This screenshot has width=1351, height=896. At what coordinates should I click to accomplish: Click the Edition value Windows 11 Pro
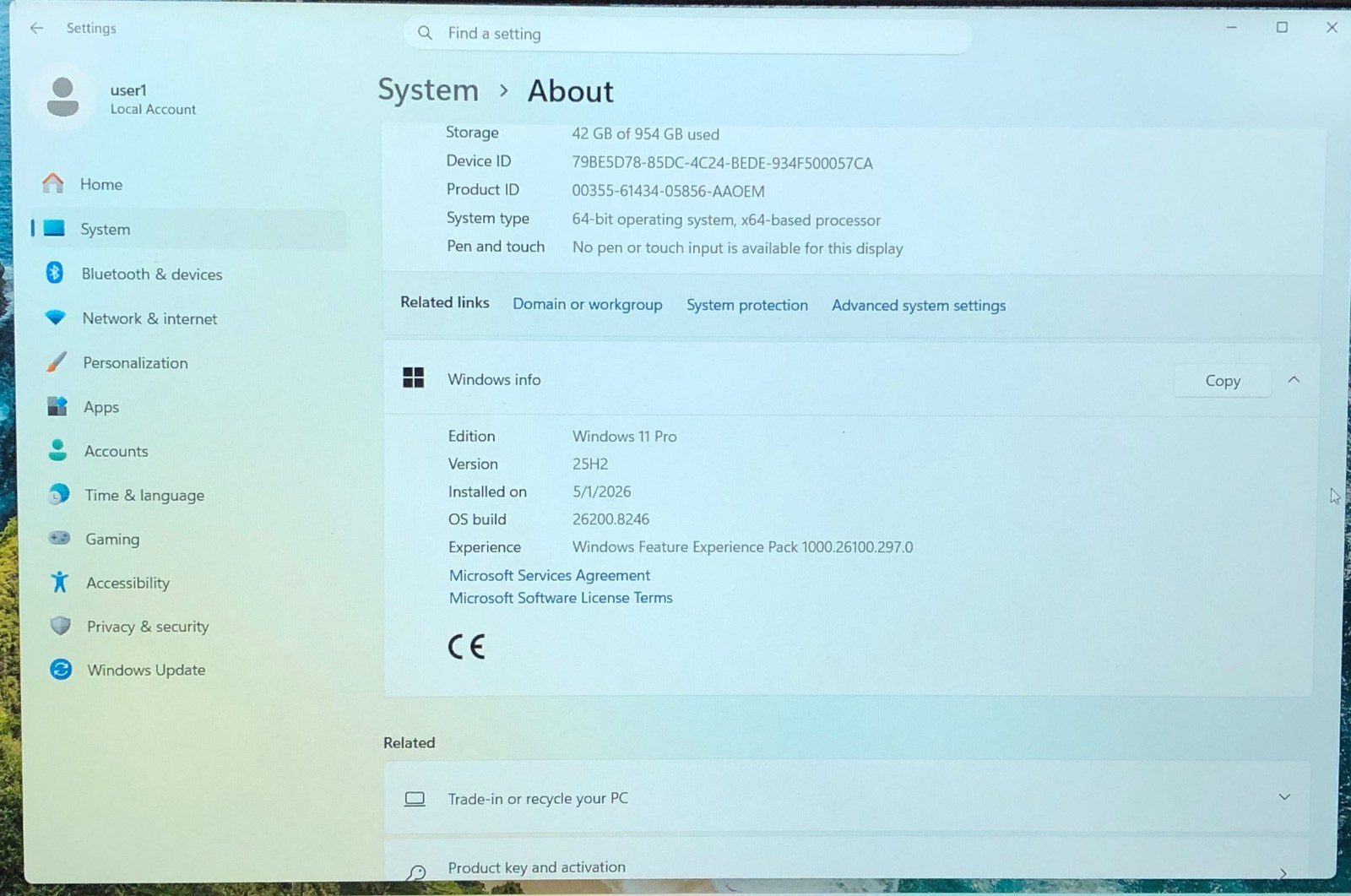tap(625, 437)
